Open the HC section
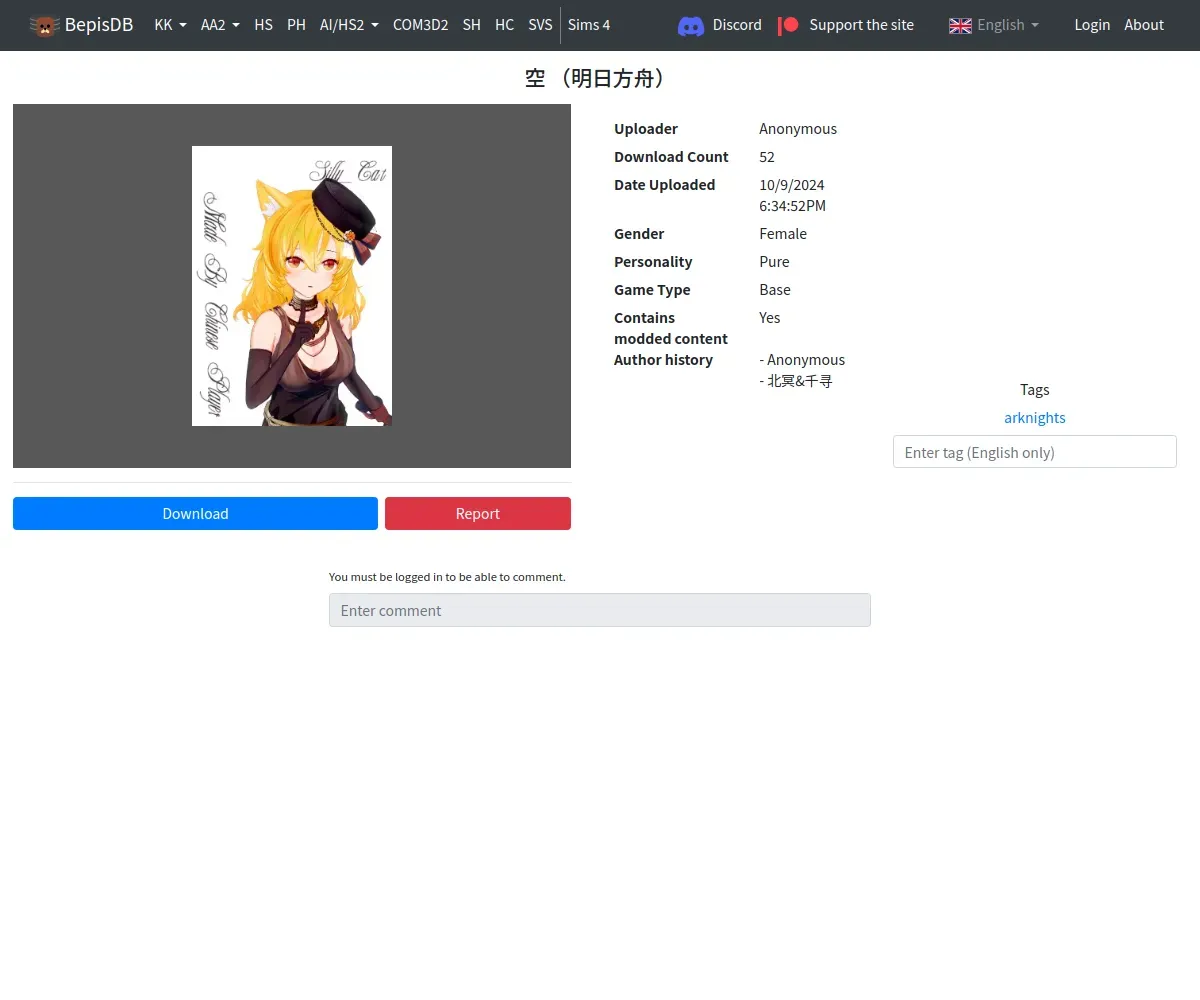The width and height of the screenshot is (1200, 1000). point(504,25)
